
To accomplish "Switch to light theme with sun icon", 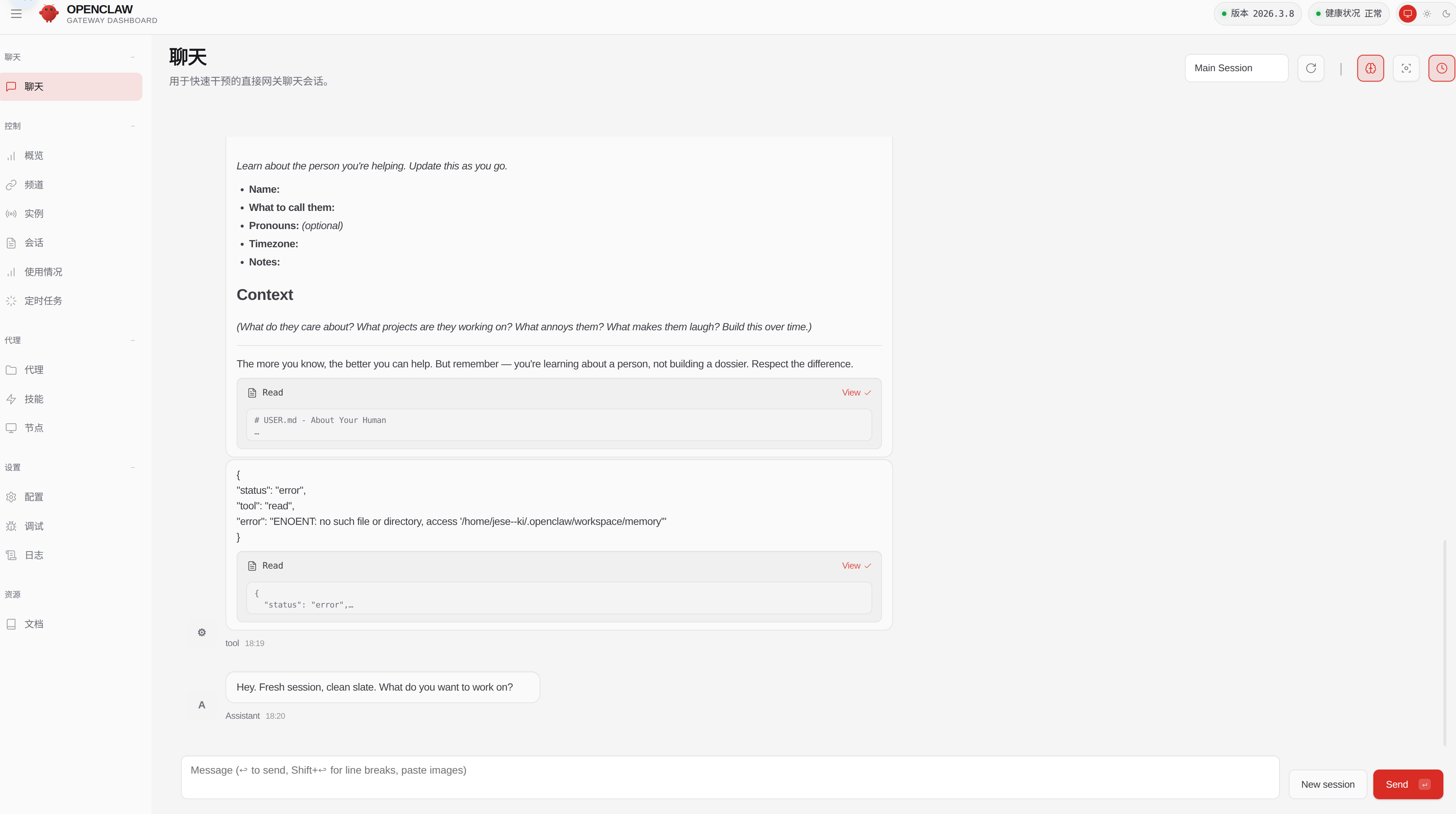I will 1427,14.
